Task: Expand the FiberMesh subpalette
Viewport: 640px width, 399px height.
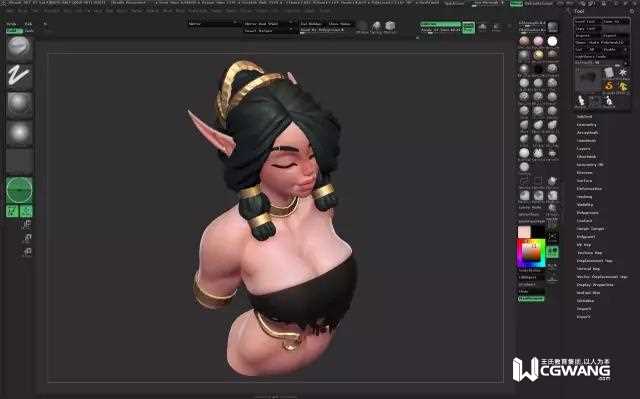Action: click(x=587, y=157)
